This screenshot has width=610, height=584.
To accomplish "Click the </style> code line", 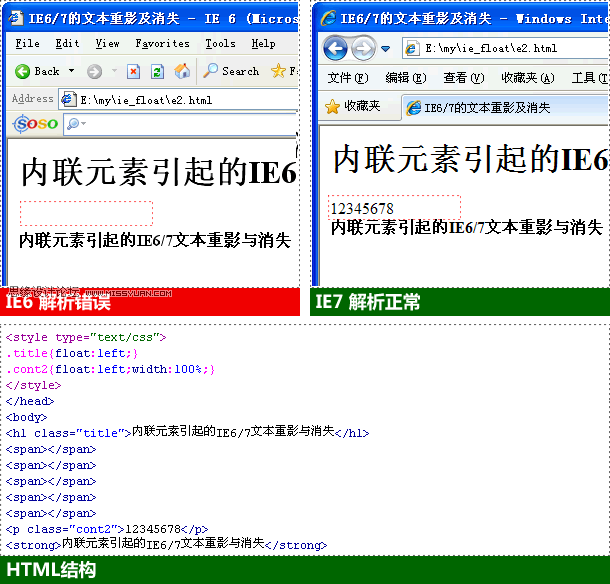I will 33,385.
